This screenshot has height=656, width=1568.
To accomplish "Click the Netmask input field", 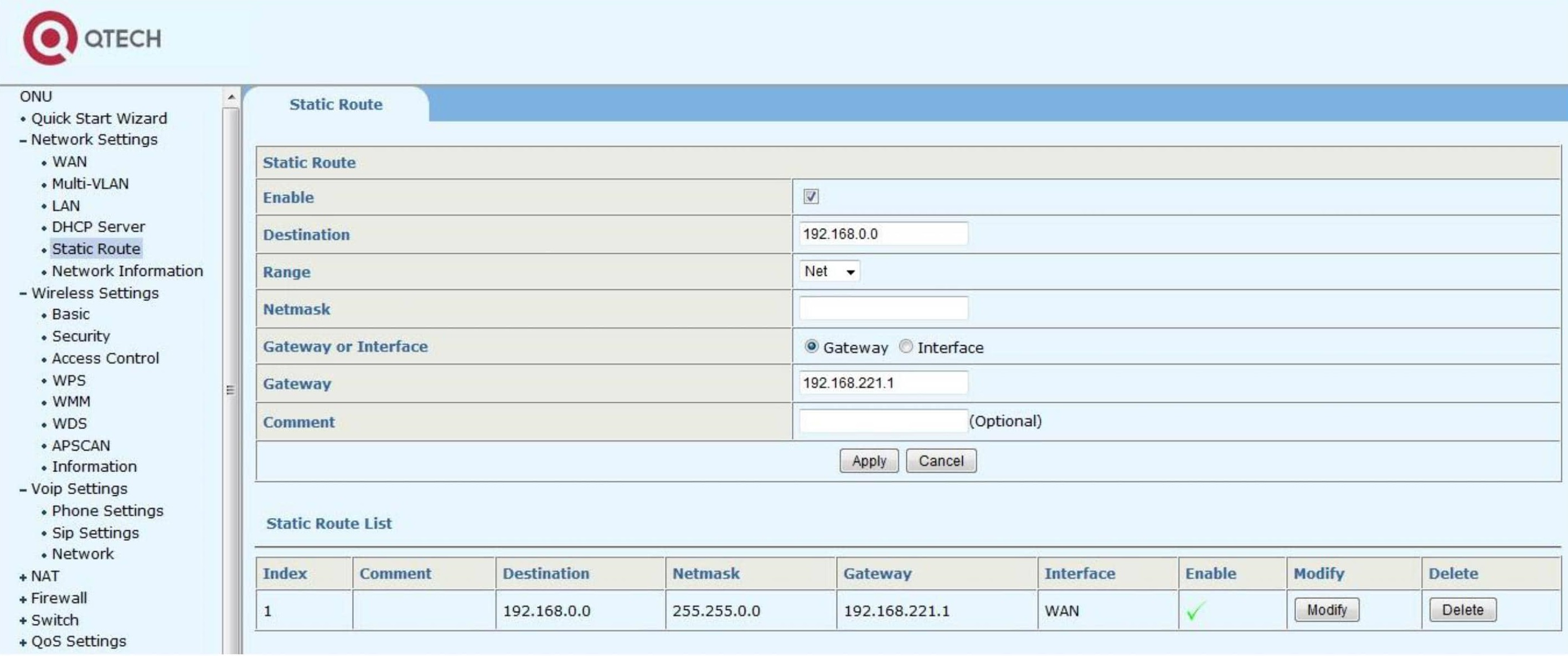I will 883,308.
